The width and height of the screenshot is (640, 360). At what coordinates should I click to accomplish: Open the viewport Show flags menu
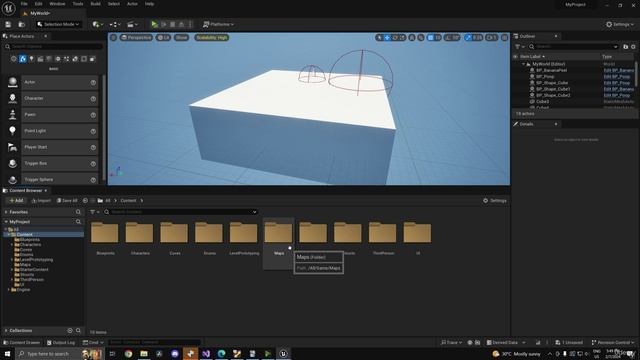[x=181, y=38]
